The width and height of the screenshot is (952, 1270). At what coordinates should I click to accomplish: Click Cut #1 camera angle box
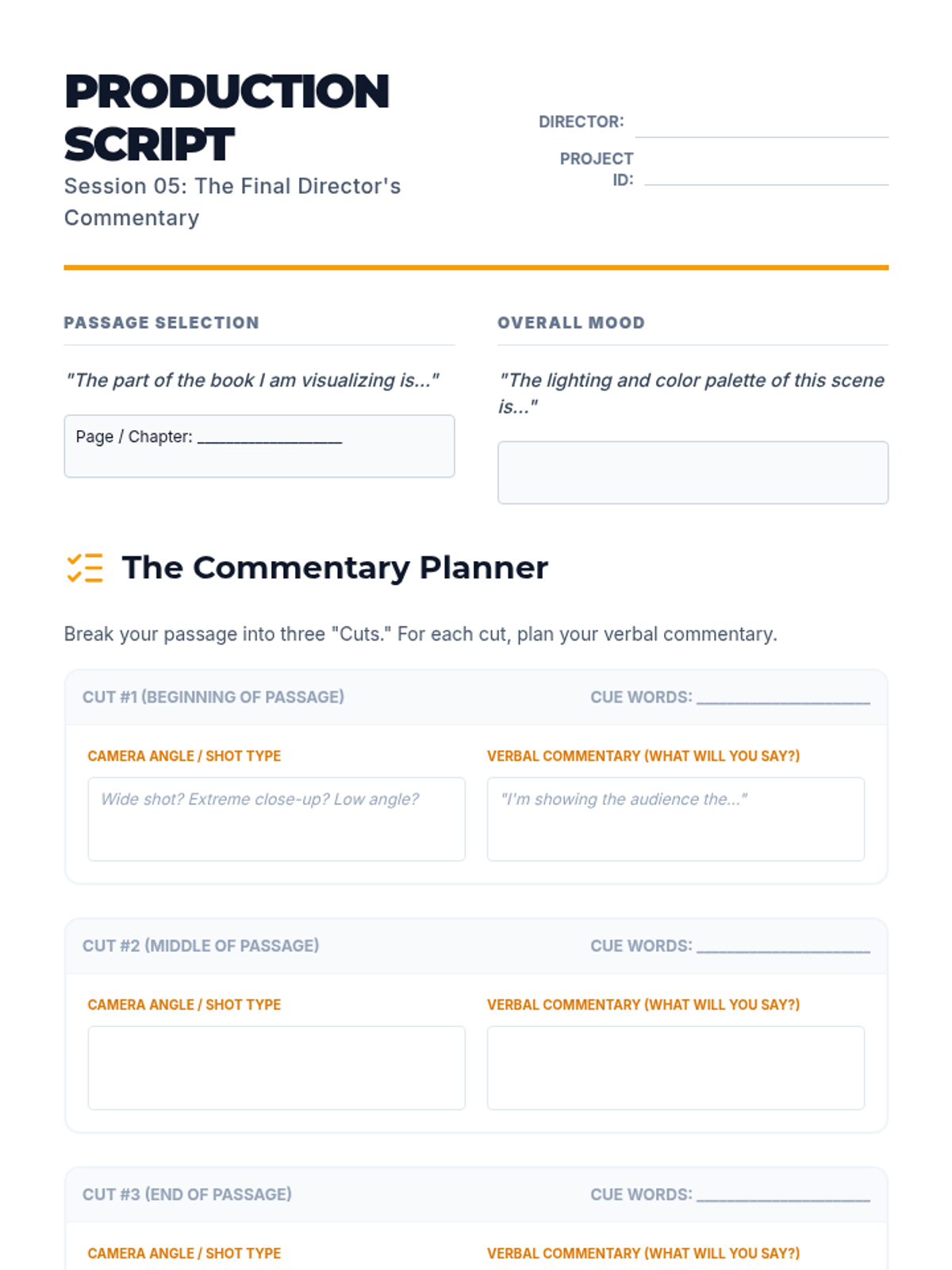(x=276, y=819)
